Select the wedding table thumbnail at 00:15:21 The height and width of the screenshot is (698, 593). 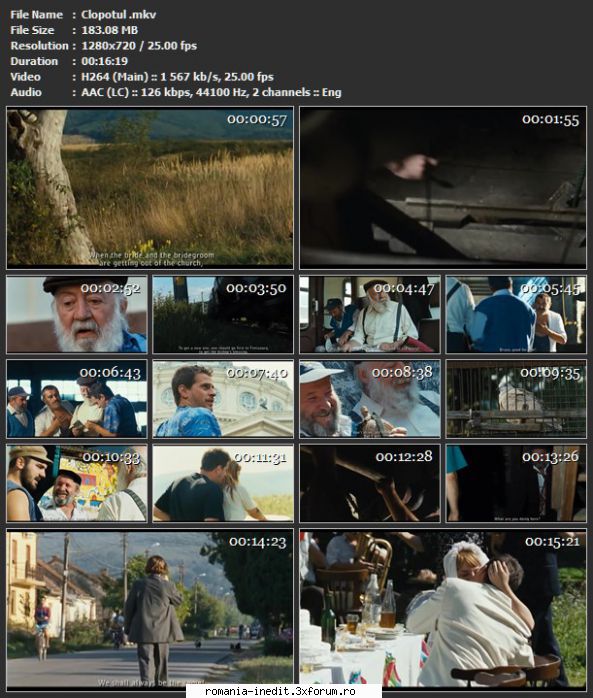(443, 609)
